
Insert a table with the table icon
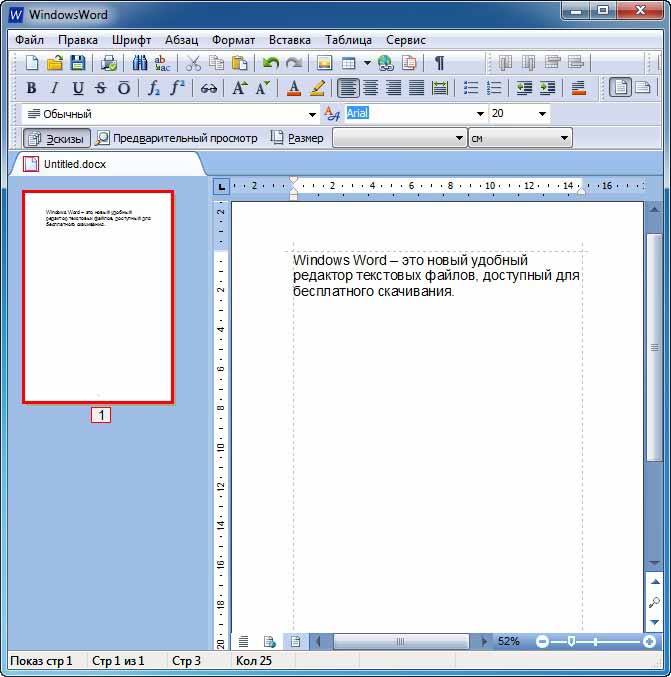348,63
